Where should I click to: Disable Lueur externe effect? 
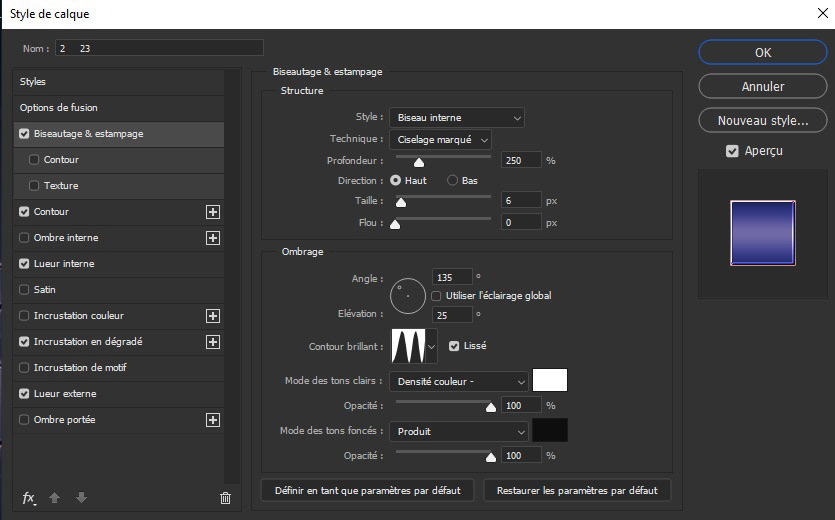pyautogui.click(x=24, y=394)
